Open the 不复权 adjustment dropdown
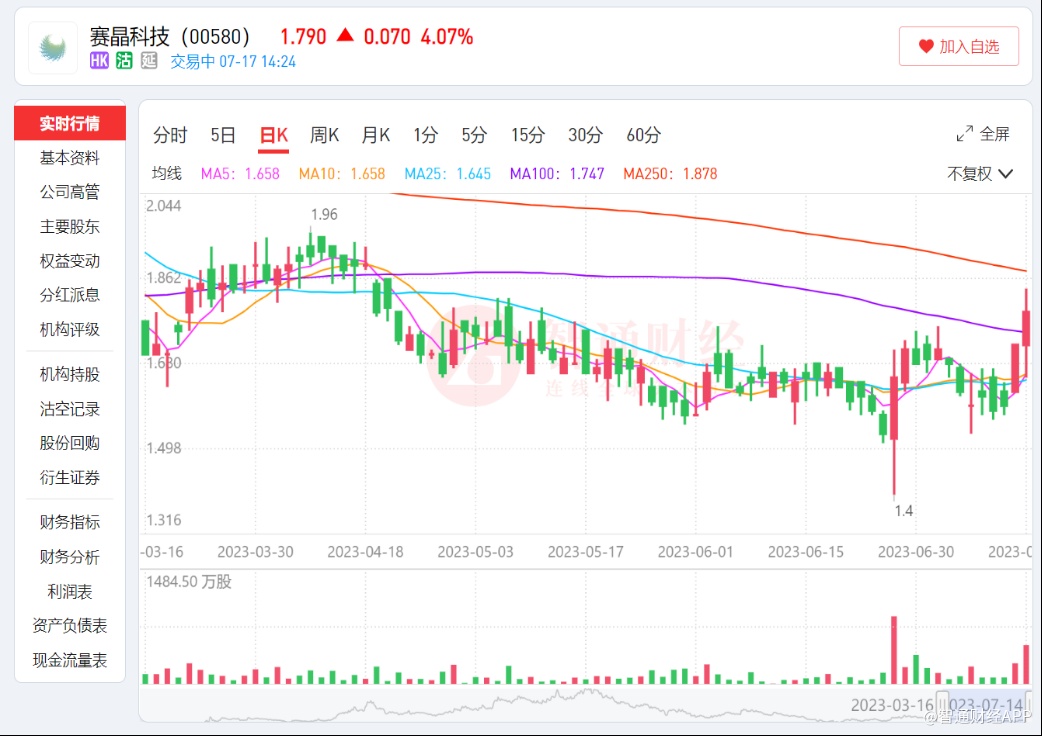Screen dimensions: 1042x736 click(x=980, y=173)
